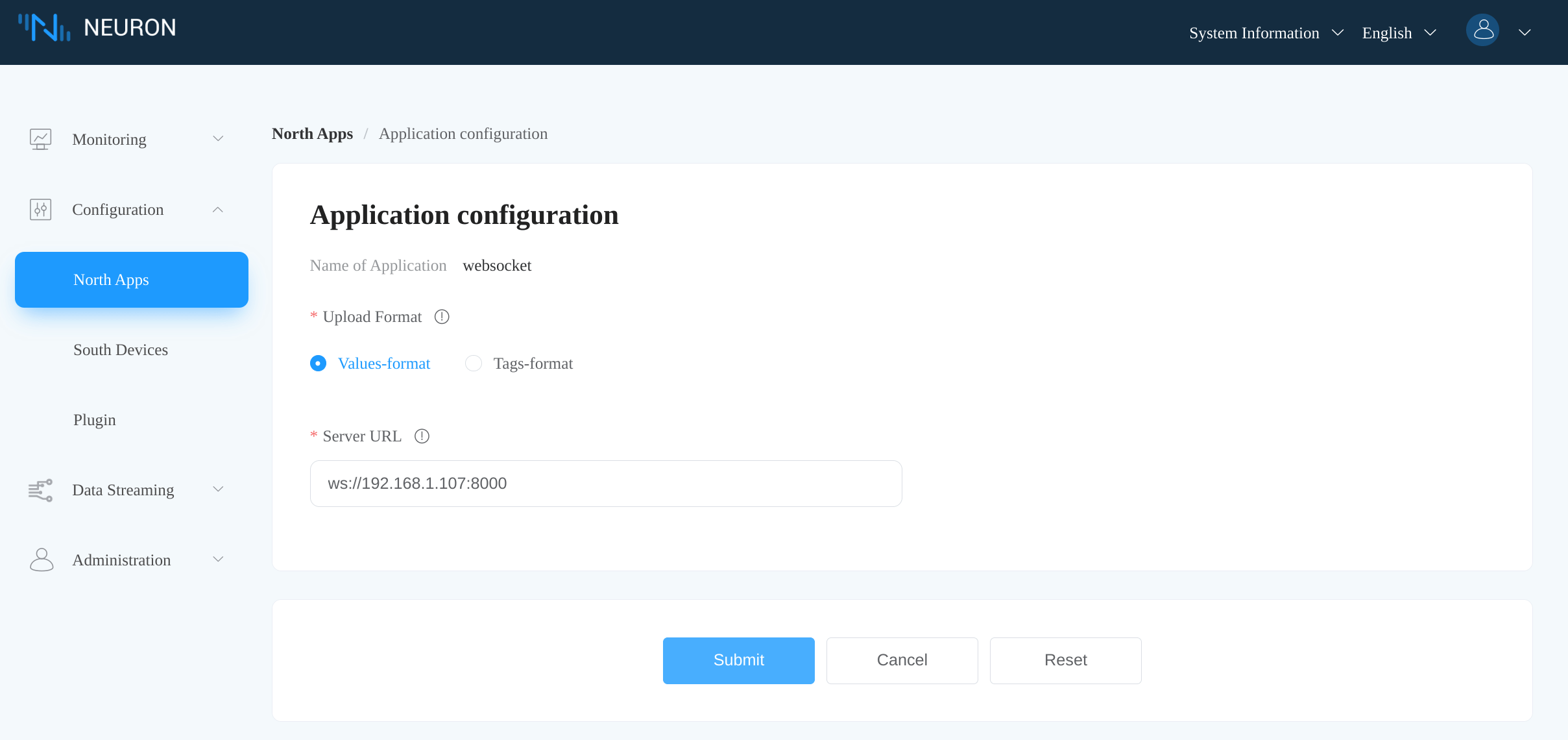Screen dimensions: 1568x740
Task: Open the Plugin section
Action: pyautogui.click(x=94, y=419)
